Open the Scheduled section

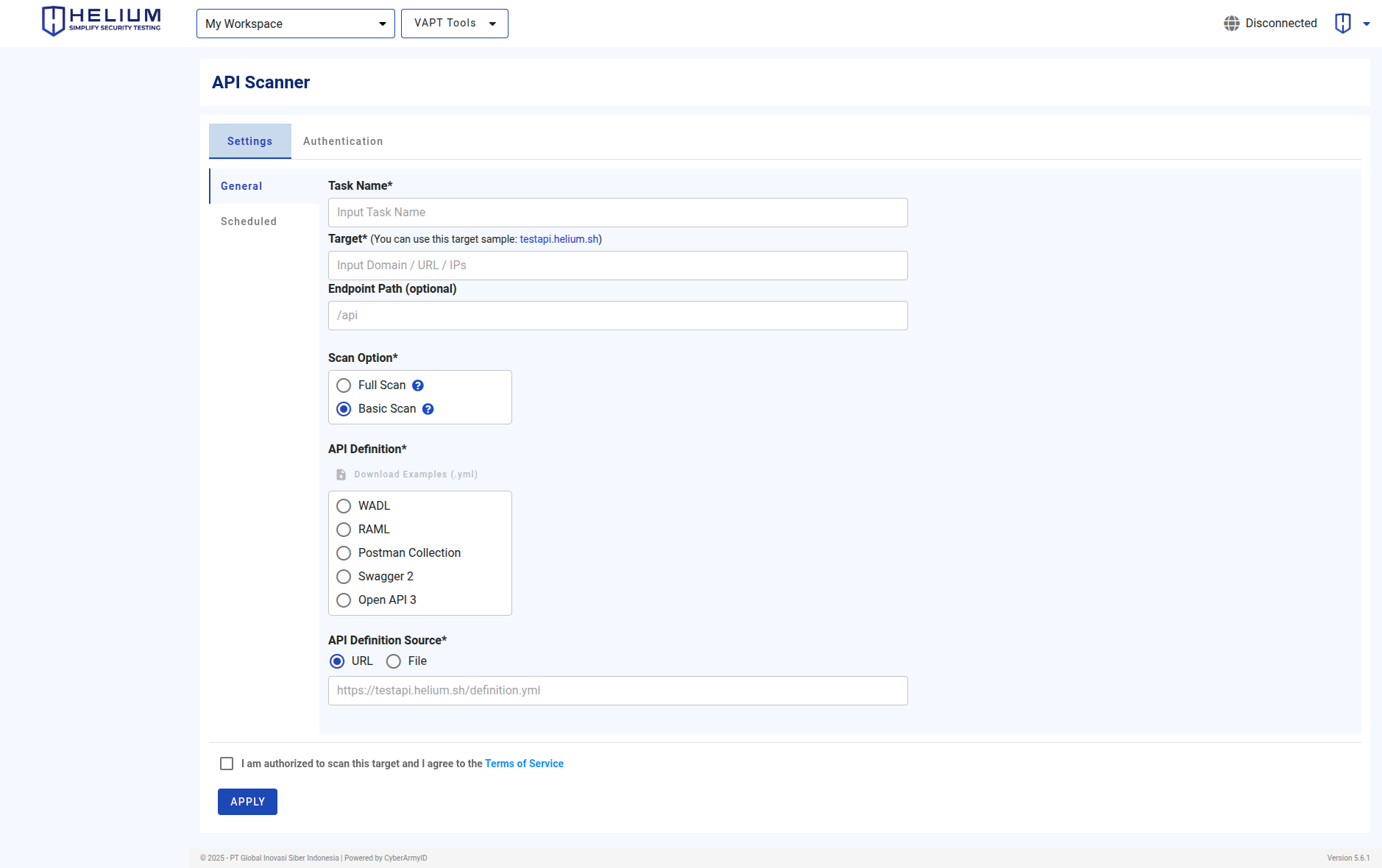pyautogui.click(x=248, y=221)
